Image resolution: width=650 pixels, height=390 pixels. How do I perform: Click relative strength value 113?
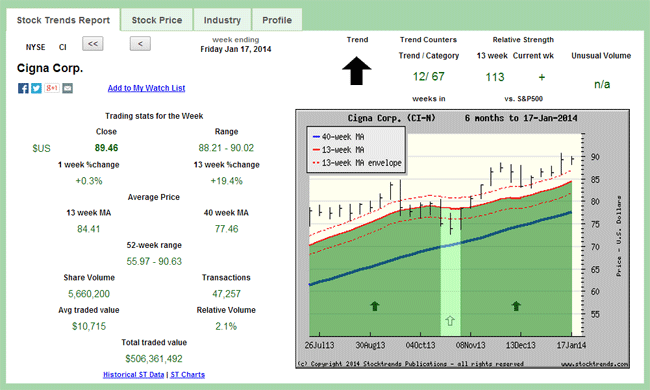point(495,77)
